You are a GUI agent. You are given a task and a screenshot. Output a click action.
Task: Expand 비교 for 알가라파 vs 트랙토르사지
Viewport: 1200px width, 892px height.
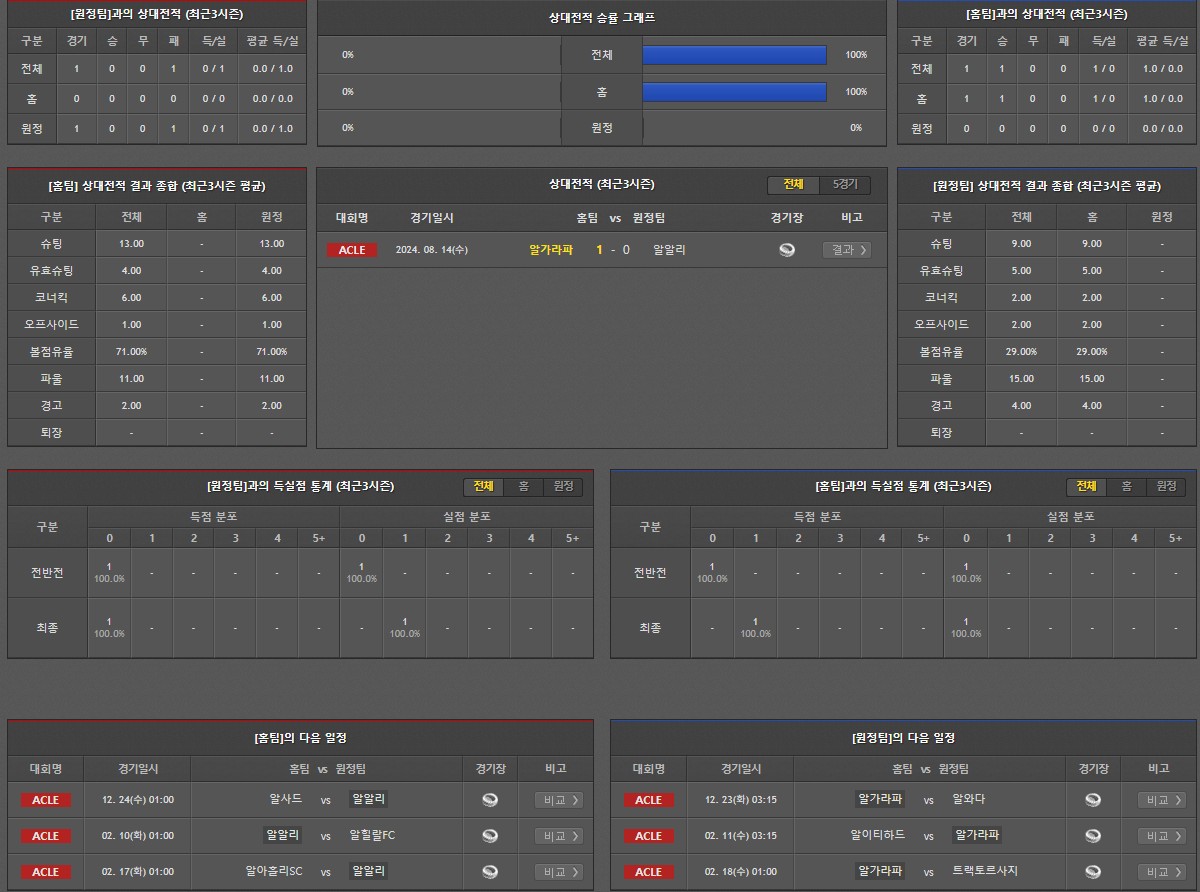click(x=1162, y=872)
